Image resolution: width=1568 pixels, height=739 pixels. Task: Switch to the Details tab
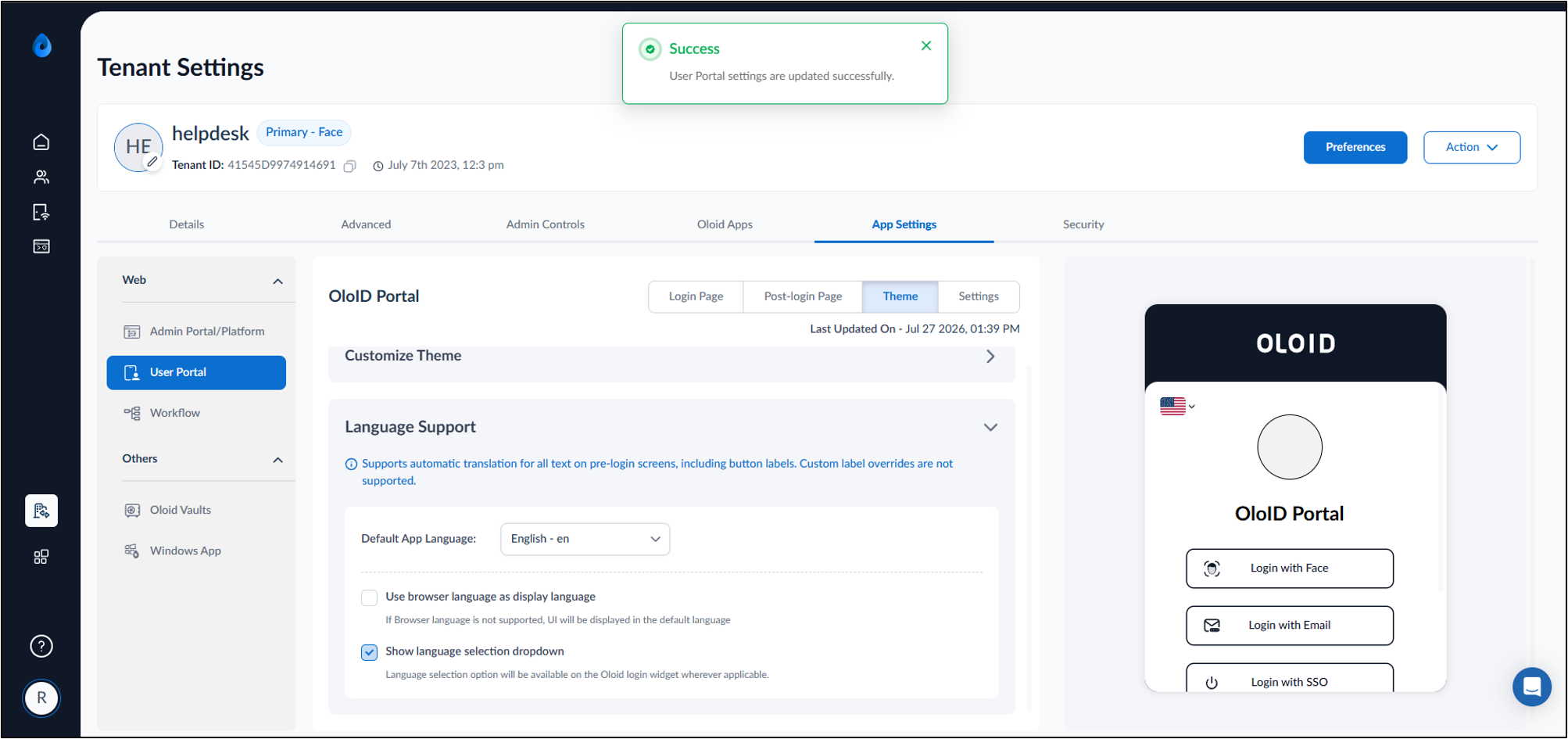pyautogui.click(x=186, y=224)
